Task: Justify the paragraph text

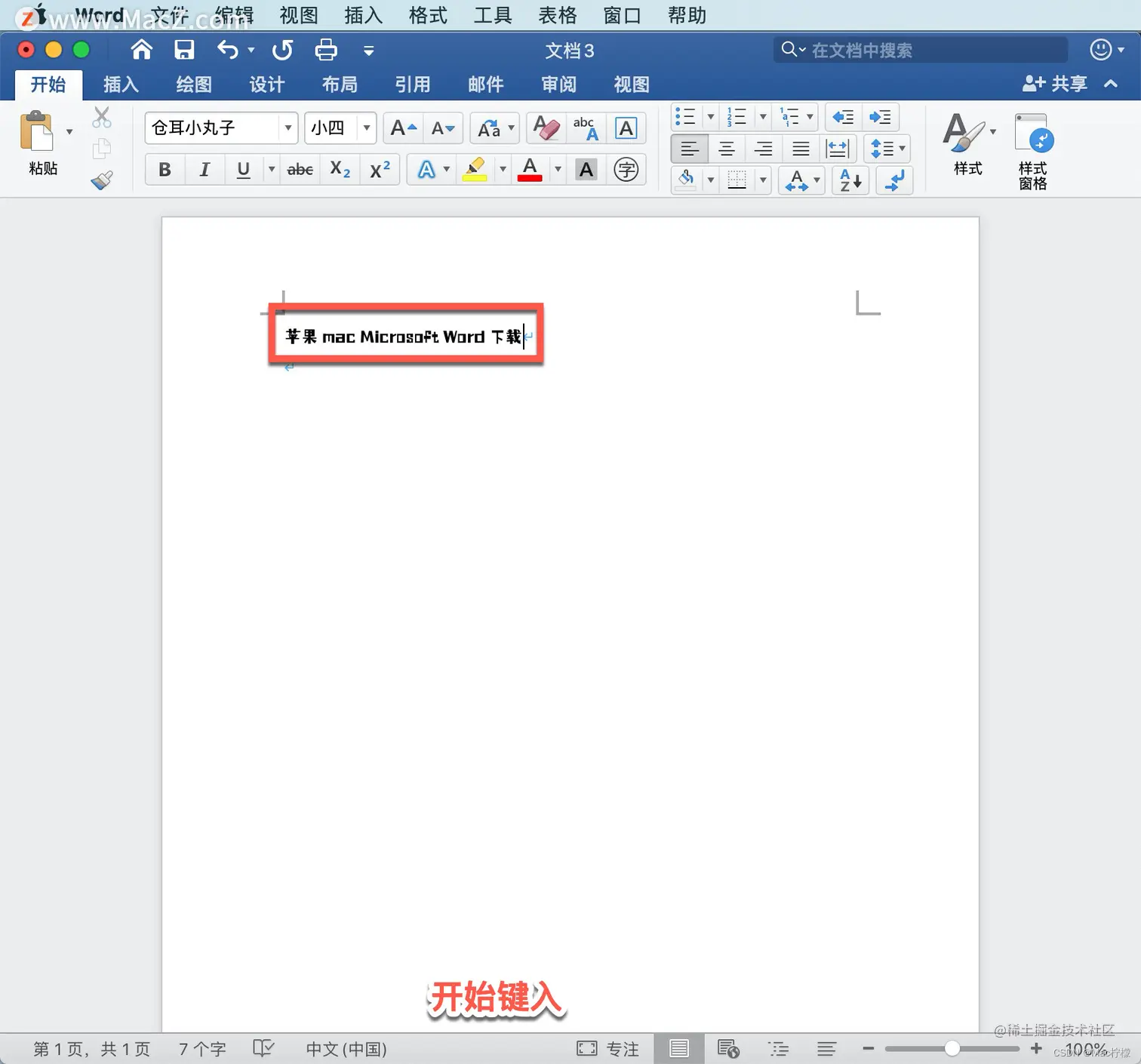Action: [x=801, y=149]
